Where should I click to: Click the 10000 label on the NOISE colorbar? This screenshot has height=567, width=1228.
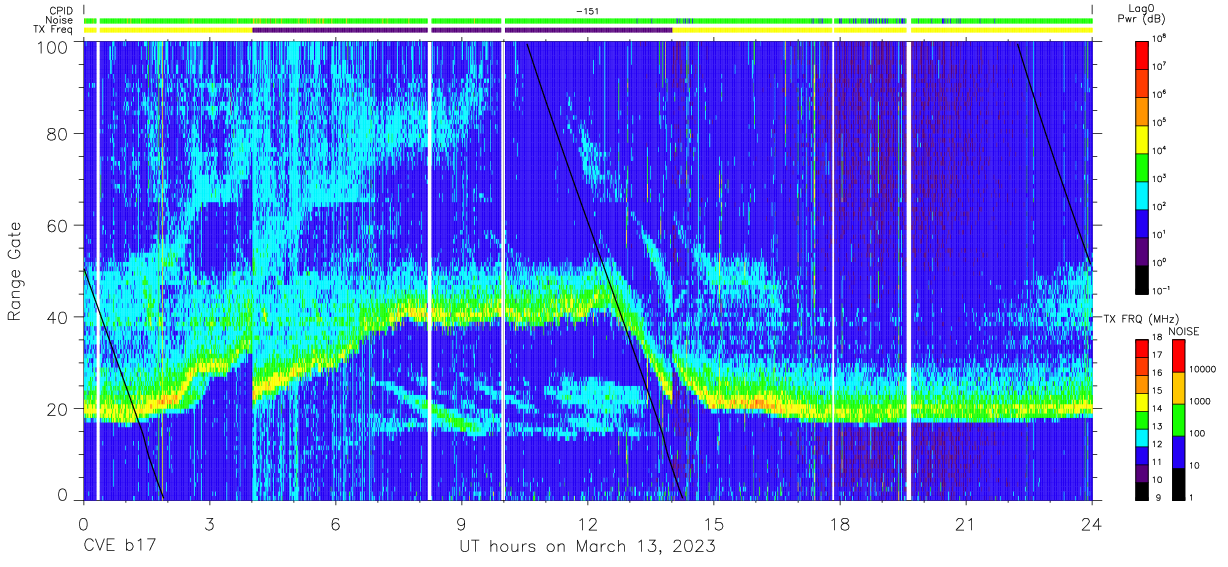coord(1201,369)
